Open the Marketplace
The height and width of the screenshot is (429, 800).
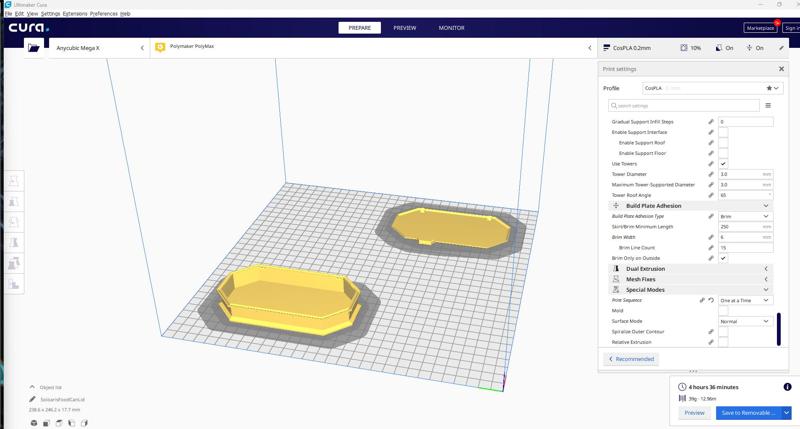(x=760, y=28)
